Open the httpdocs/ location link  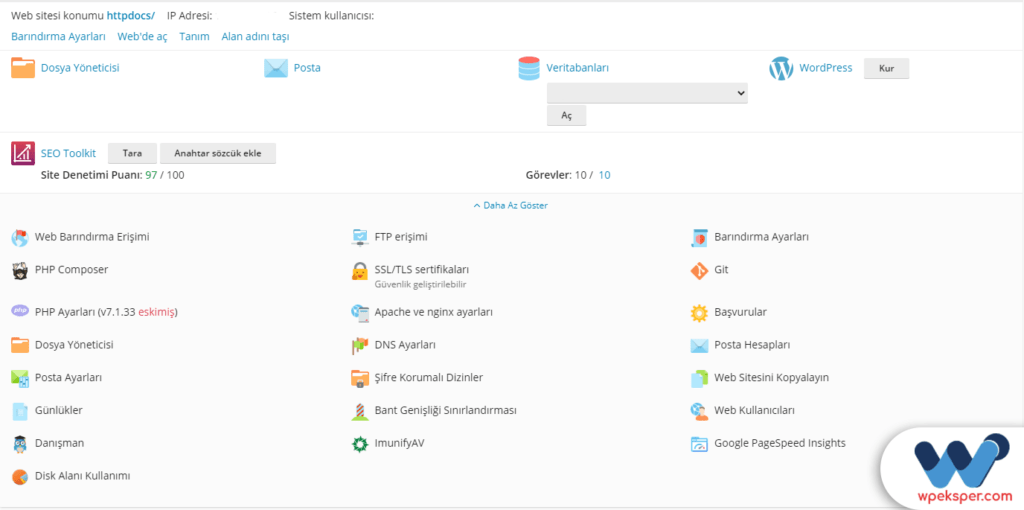[x=130, y=16]
